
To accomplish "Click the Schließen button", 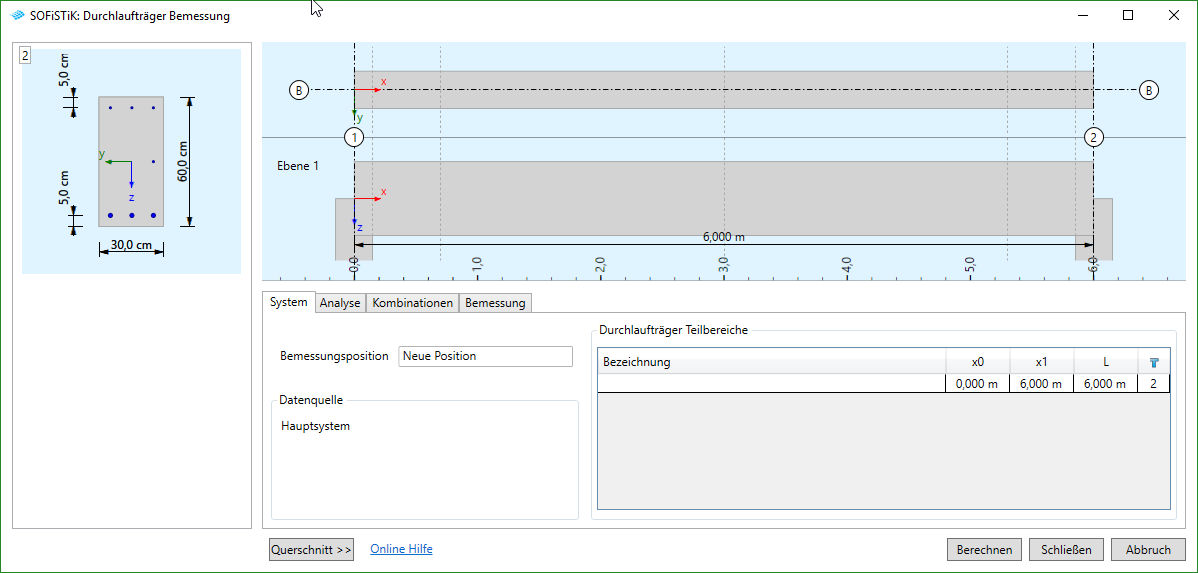I will pos(1068,549).
